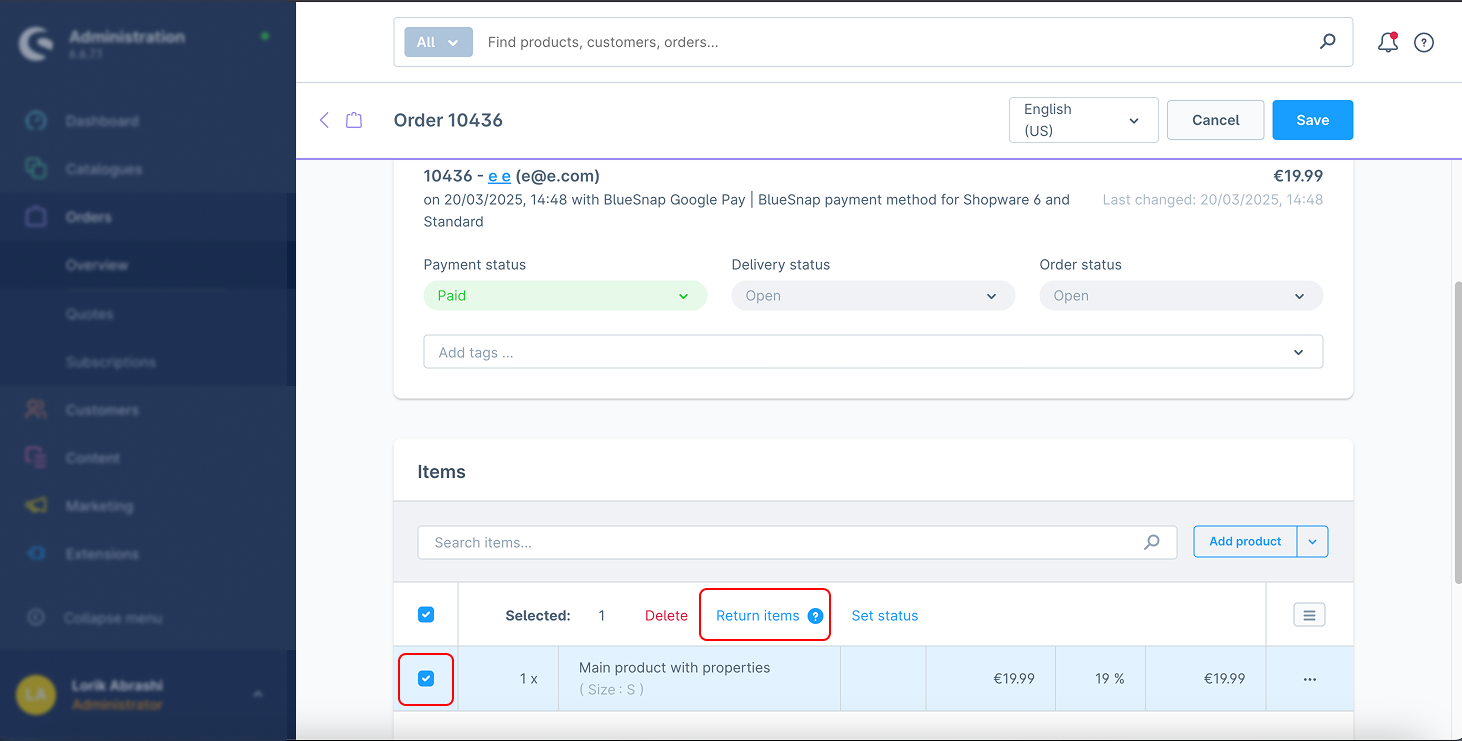Click the Return items help info icon

pos(815,616)
